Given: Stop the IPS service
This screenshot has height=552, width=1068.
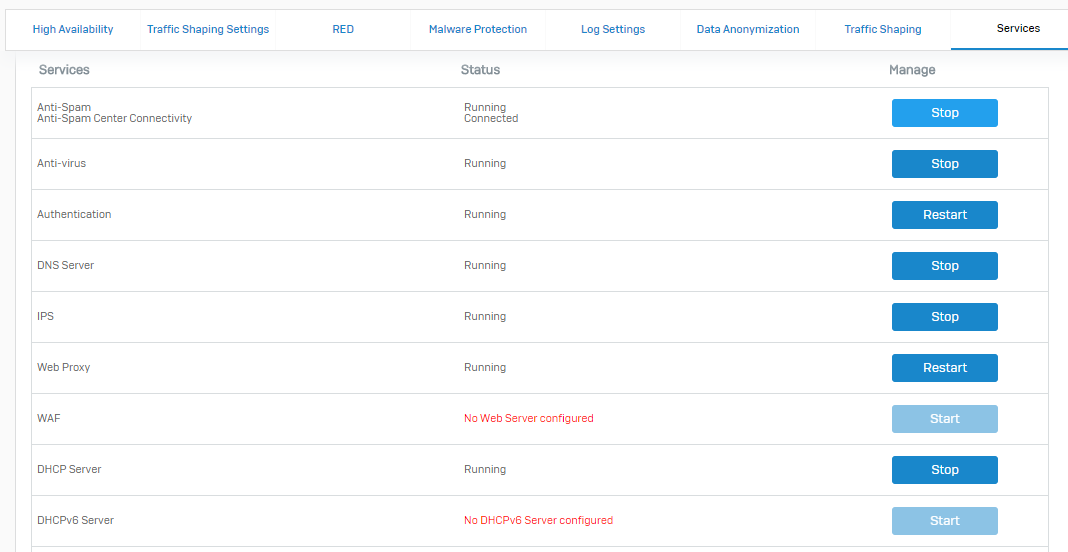Looking at the screenshot, I should point(945,317).
